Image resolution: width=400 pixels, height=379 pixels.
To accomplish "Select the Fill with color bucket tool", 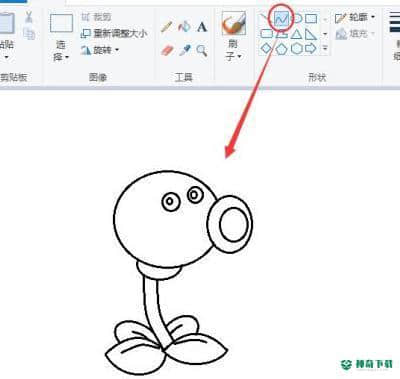I will 184,27.
